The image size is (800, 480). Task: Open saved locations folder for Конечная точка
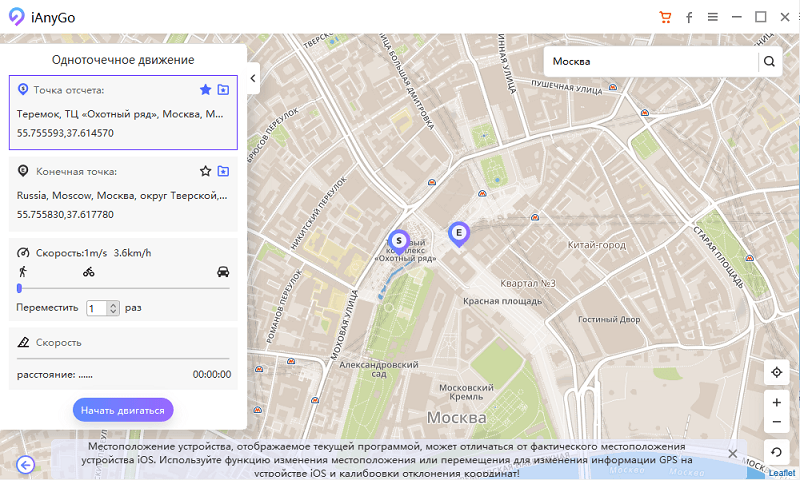pos(223,171)
